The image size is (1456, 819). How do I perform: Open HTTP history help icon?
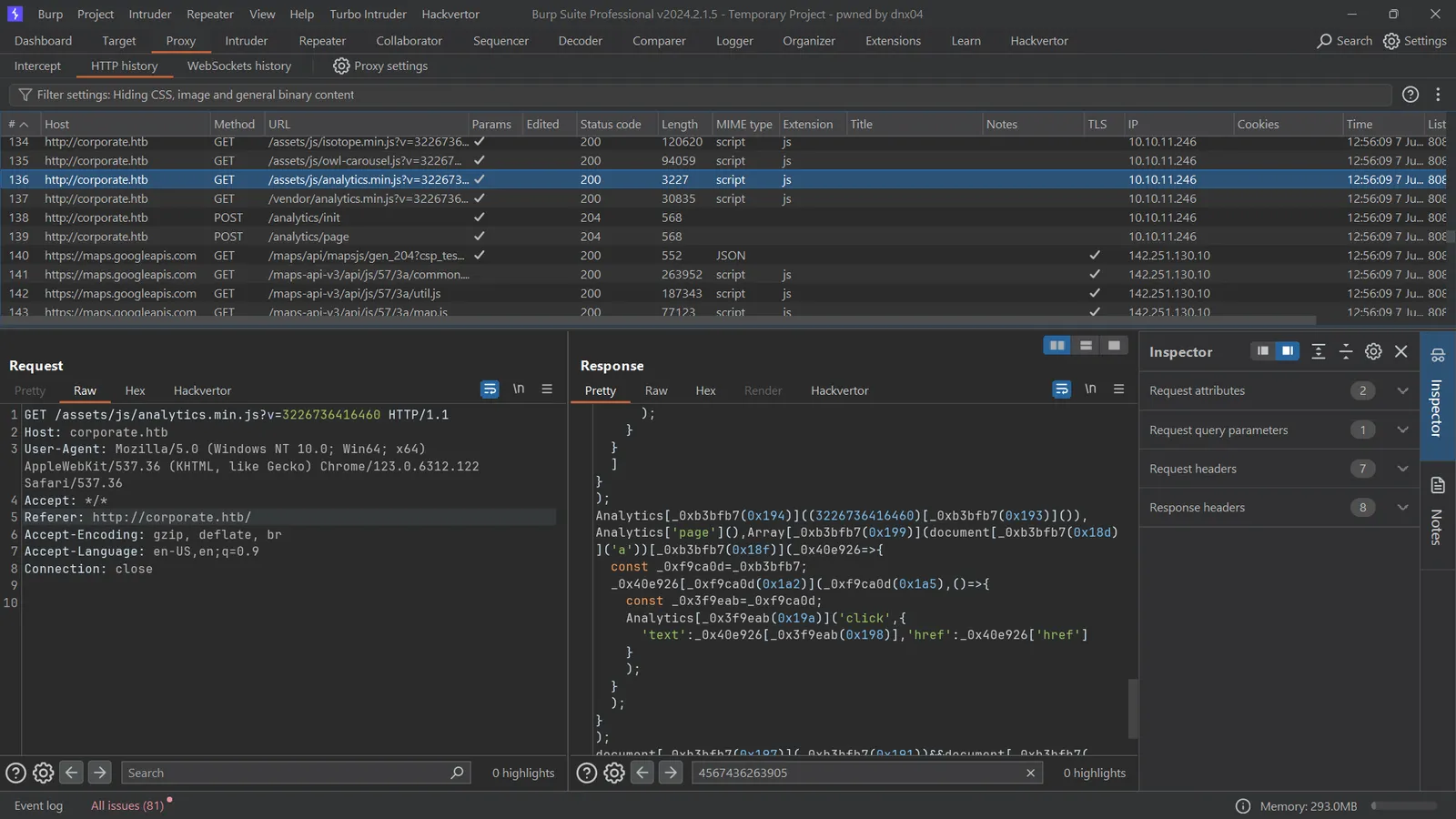point(1410,95)
